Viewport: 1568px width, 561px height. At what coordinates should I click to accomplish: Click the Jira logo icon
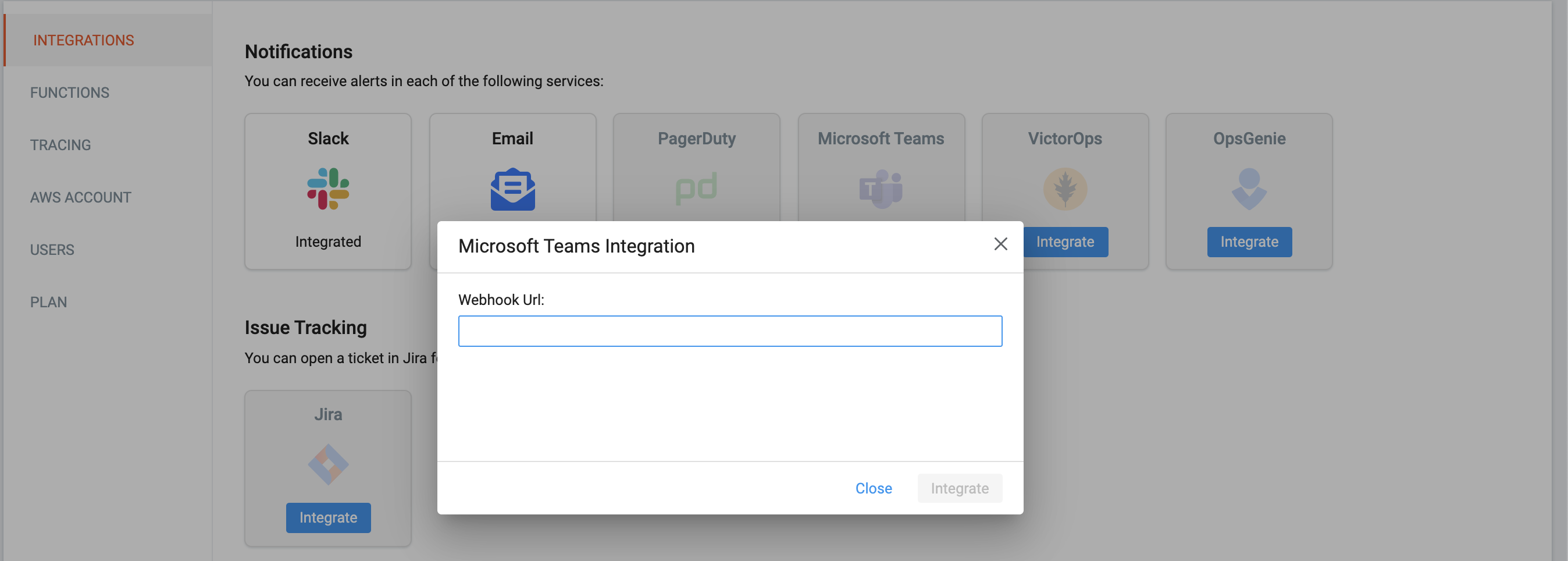[x=328, y=465]
